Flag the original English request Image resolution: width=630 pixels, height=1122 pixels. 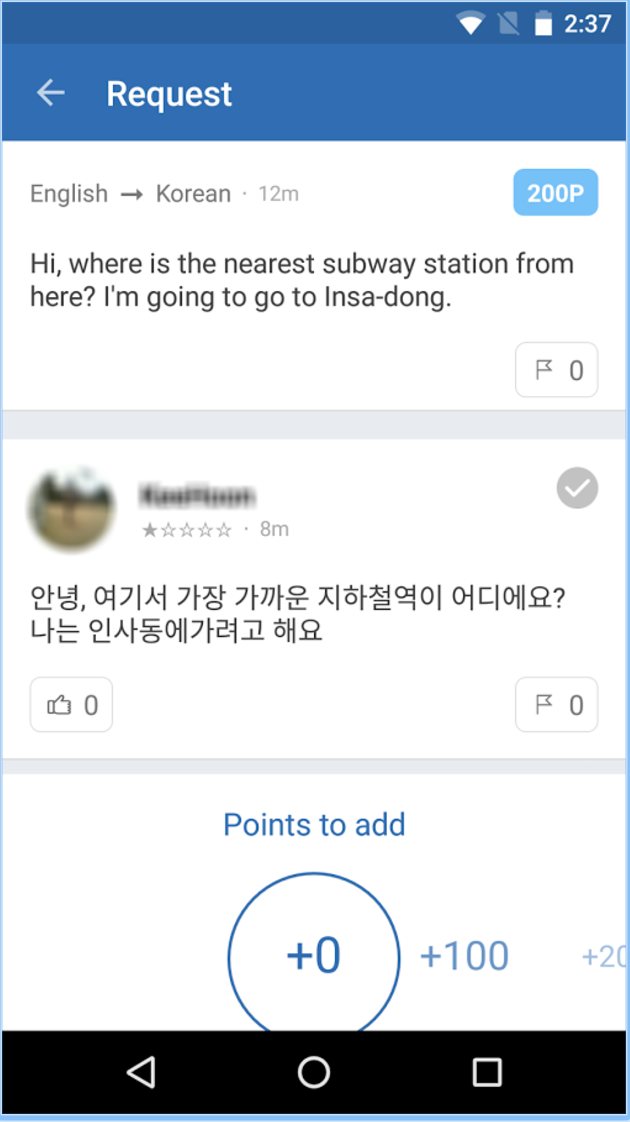pos(556,371)
